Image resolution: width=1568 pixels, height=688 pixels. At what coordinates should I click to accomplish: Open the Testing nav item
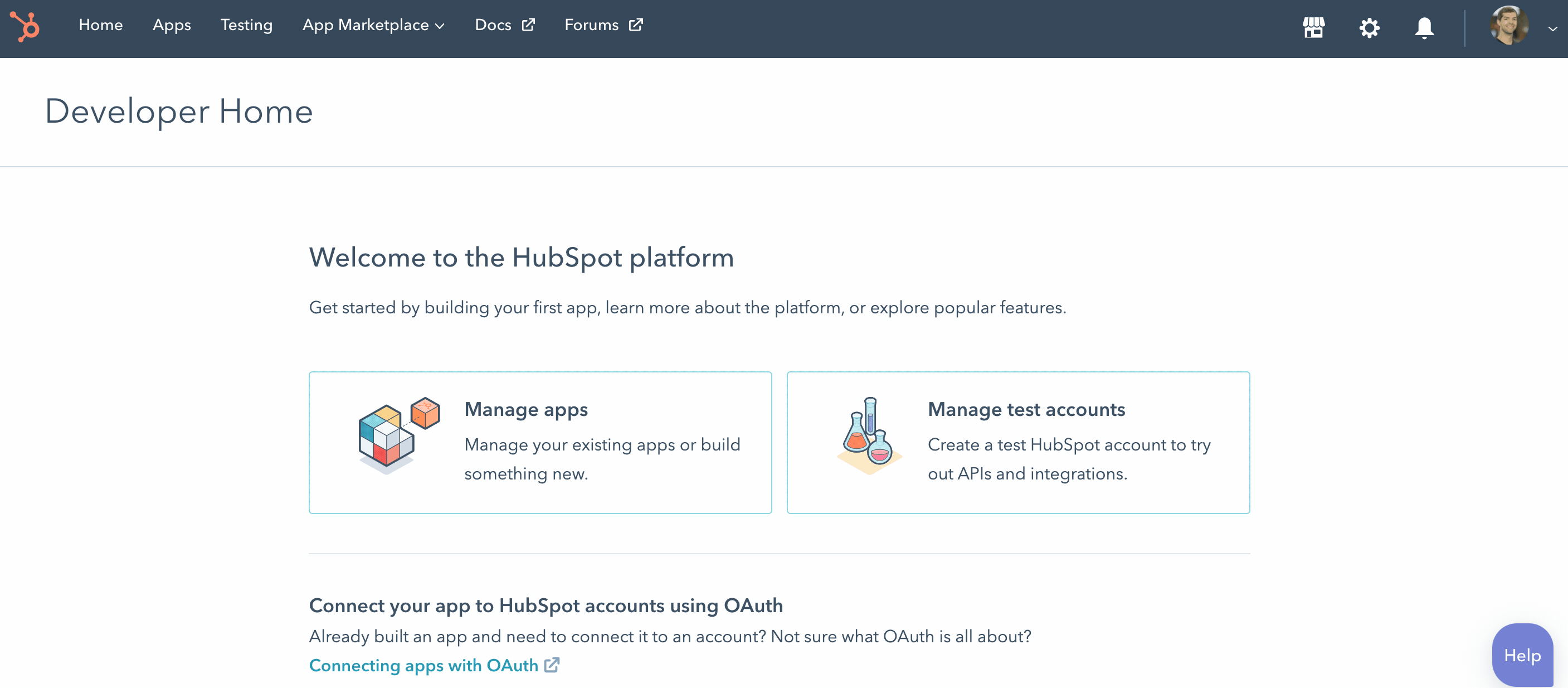click(x=246, y=25)
